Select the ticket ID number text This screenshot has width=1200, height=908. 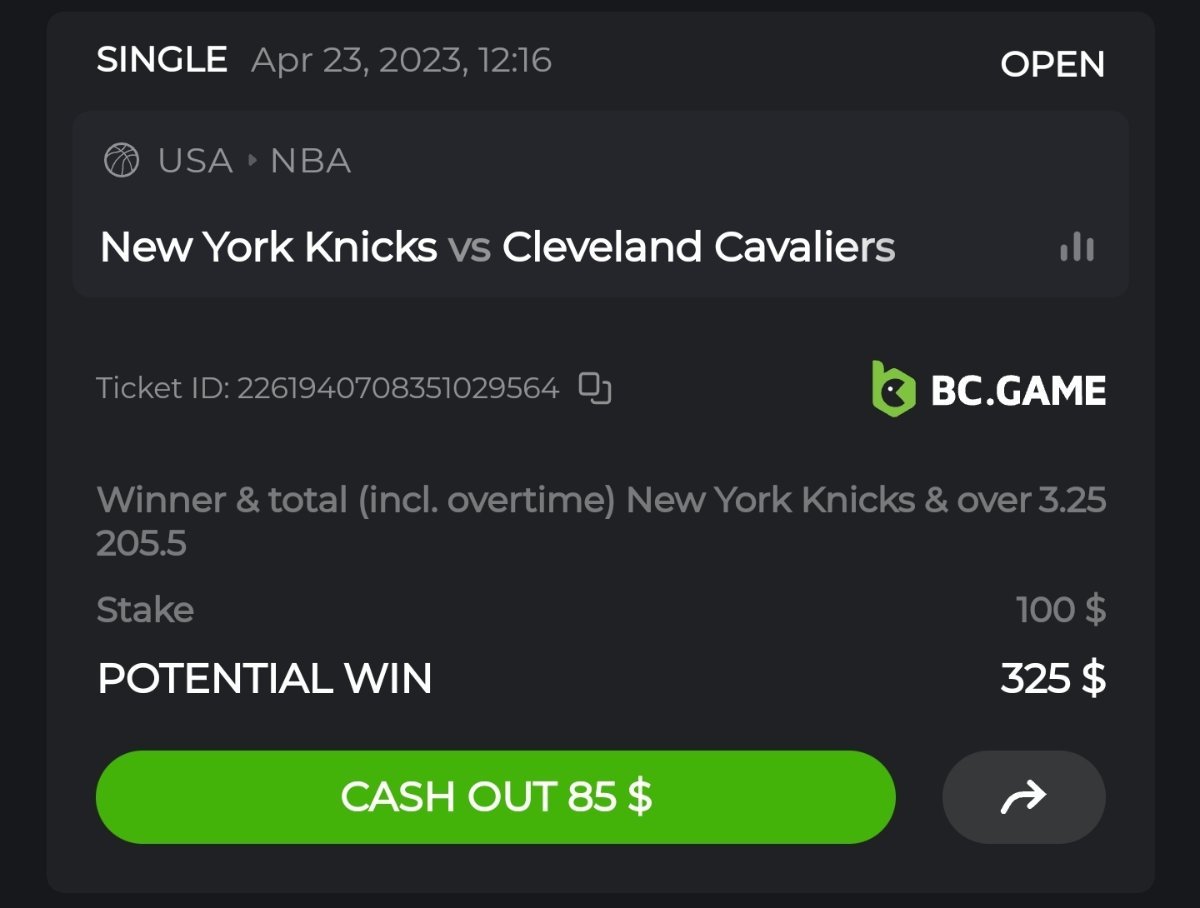tap(397, 388)
